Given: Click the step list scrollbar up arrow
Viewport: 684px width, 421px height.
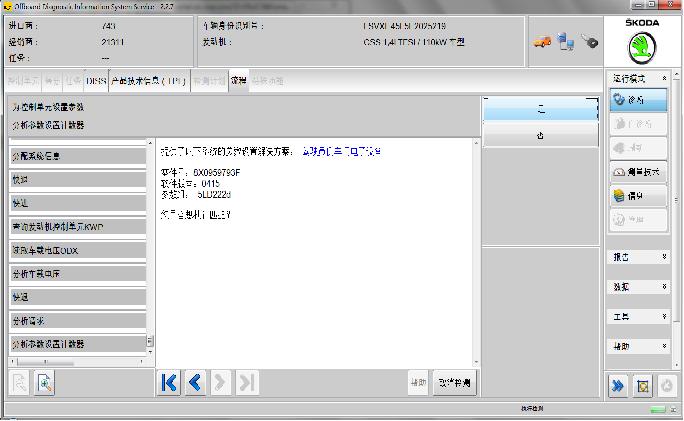Looking at the screenshot, I should point(150,143).
